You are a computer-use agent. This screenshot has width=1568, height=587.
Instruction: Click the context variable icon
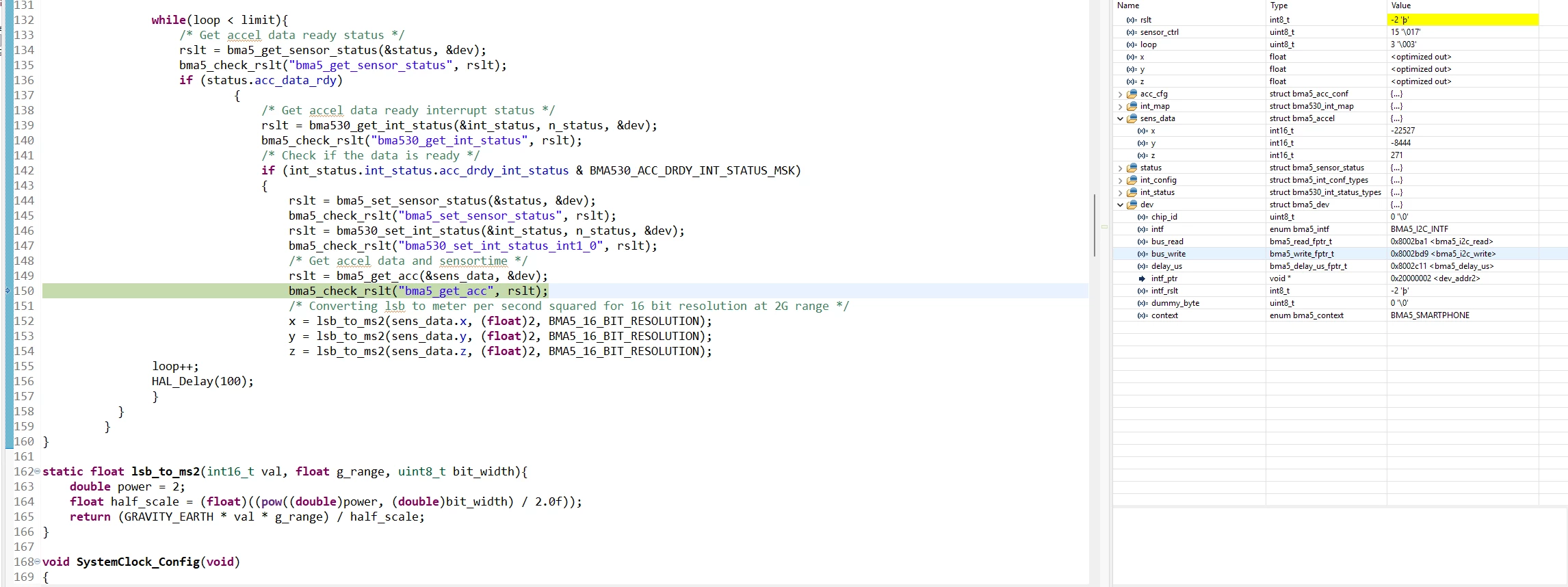[1142, 315]
